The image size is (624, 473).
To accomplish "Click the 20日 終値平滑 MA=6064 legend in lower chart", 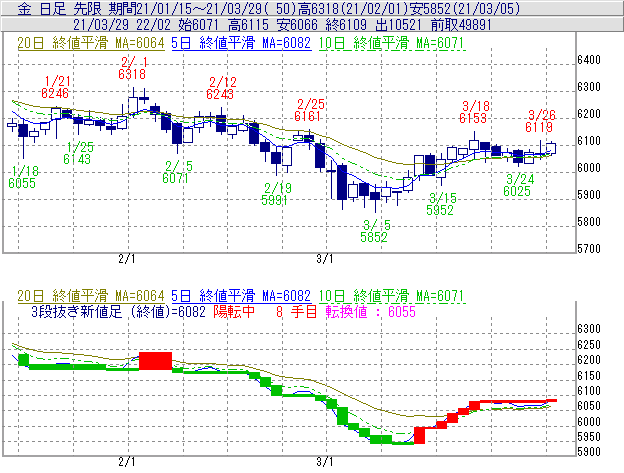I will (91, 296).
